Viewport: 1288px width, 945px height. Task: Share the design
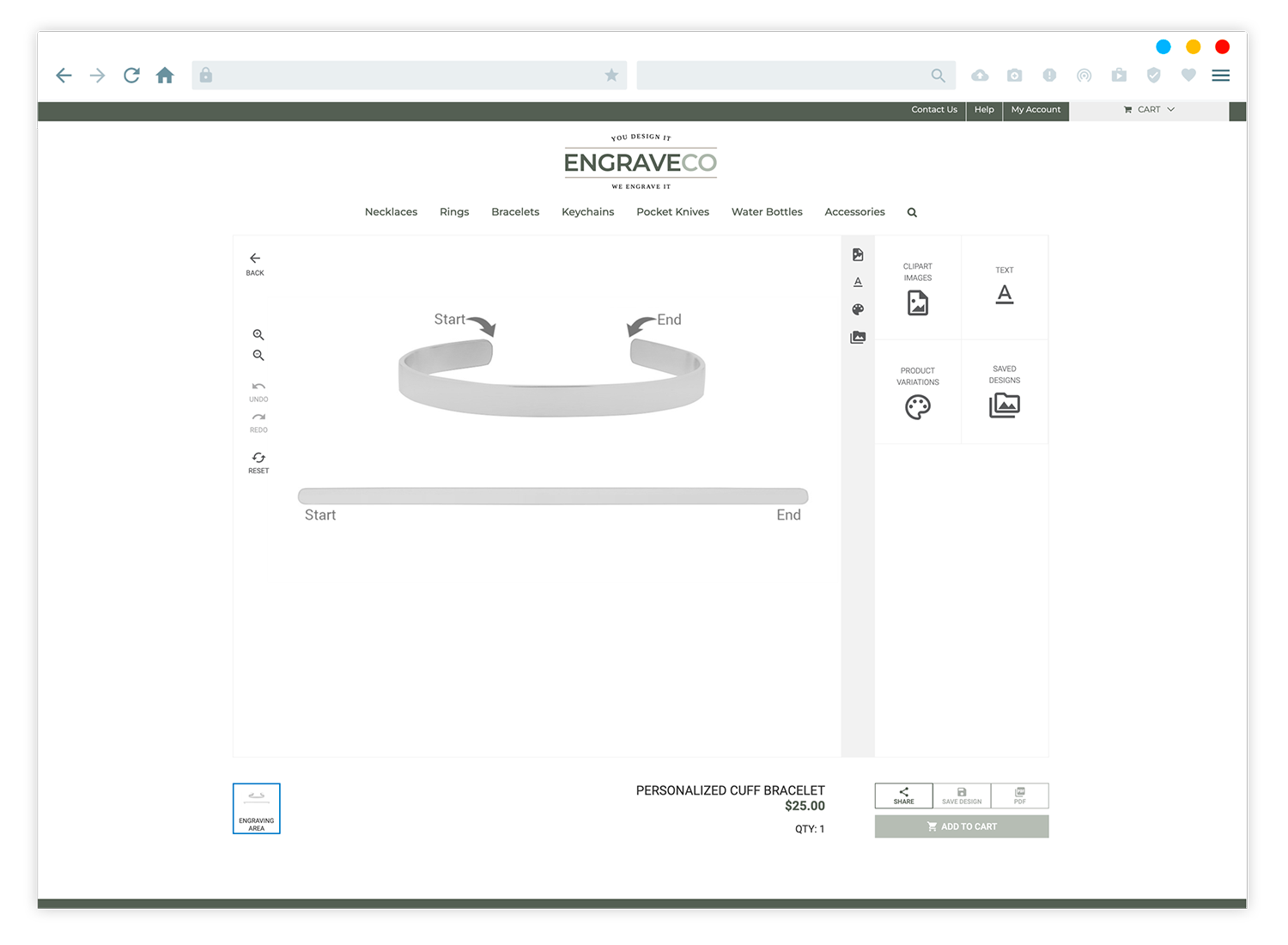click(903, 796)
